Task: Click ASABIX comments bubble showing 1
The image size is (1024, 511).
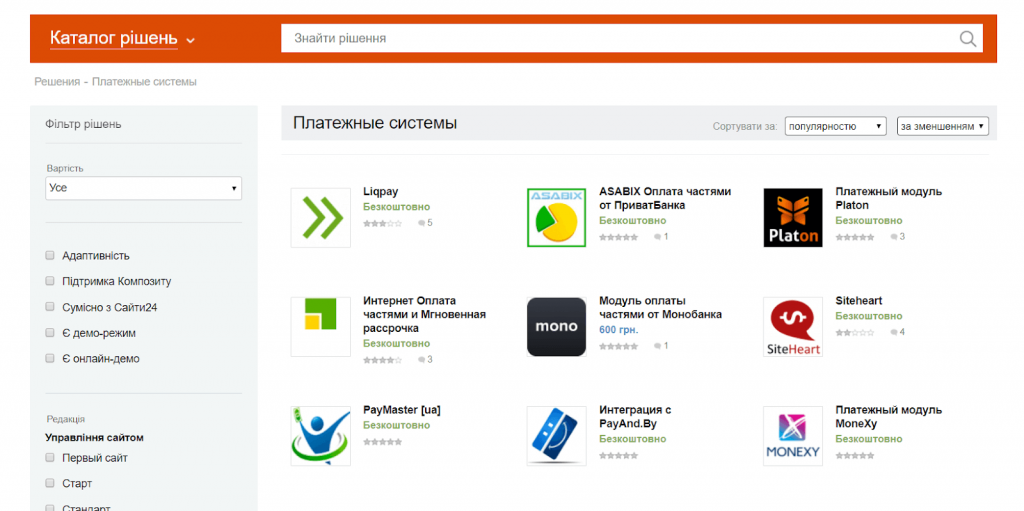Action: pos(662,237)
